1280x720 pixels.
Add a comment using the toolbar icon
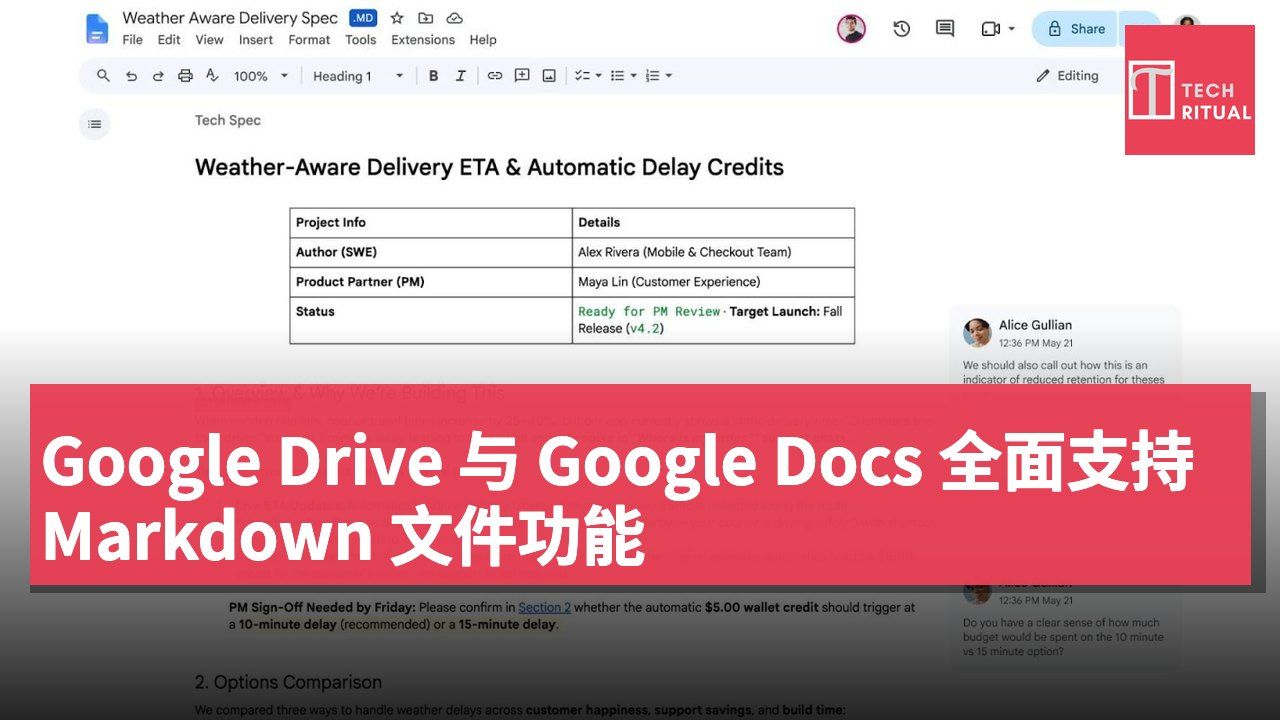pyautogui.click(x=522, y=76)
